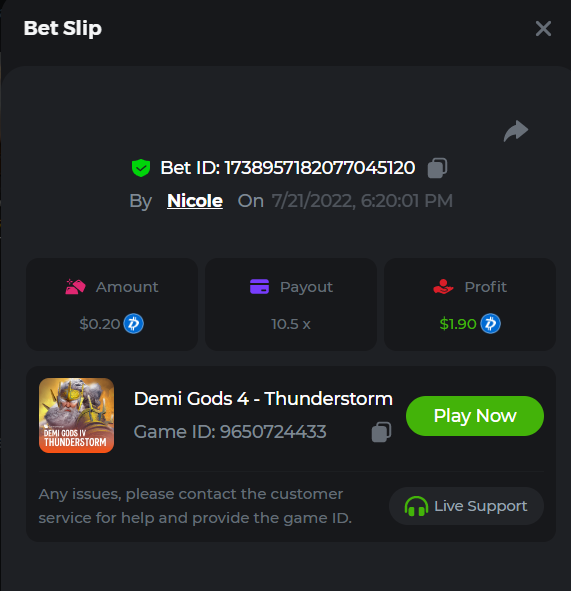Click the Demi Gods 4 - Thunderstorm title

263,399
